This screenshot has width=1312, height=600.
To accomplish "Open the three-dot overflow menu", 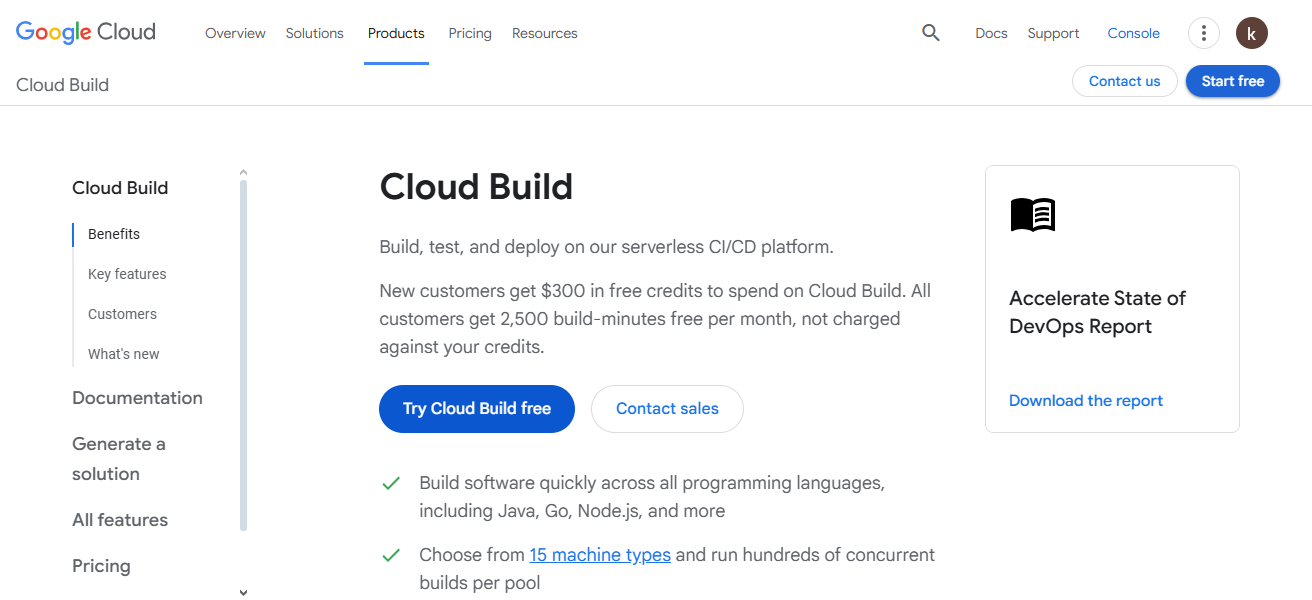I will 1203,33.
